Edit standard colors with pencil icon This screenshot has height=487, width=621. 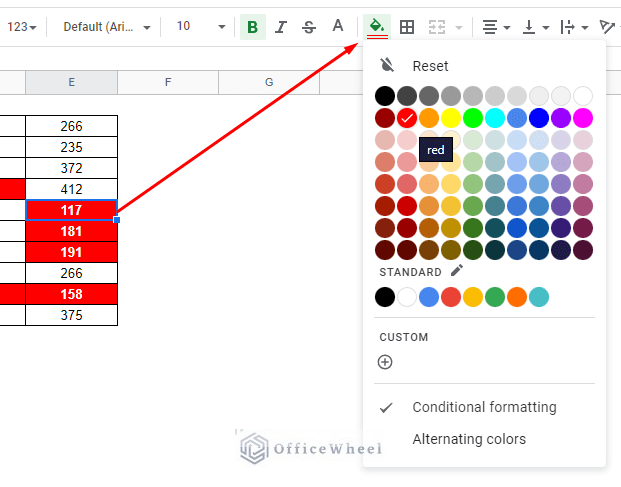[x=457, y=271]
